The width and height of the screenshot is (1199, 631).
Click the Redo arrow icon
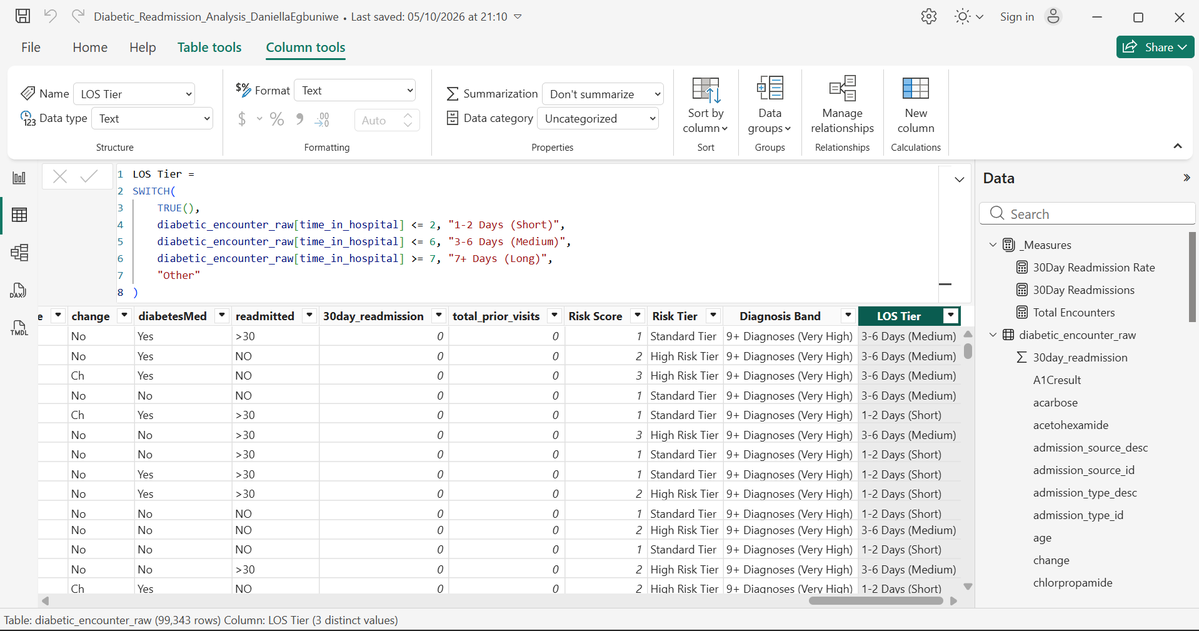77,16
